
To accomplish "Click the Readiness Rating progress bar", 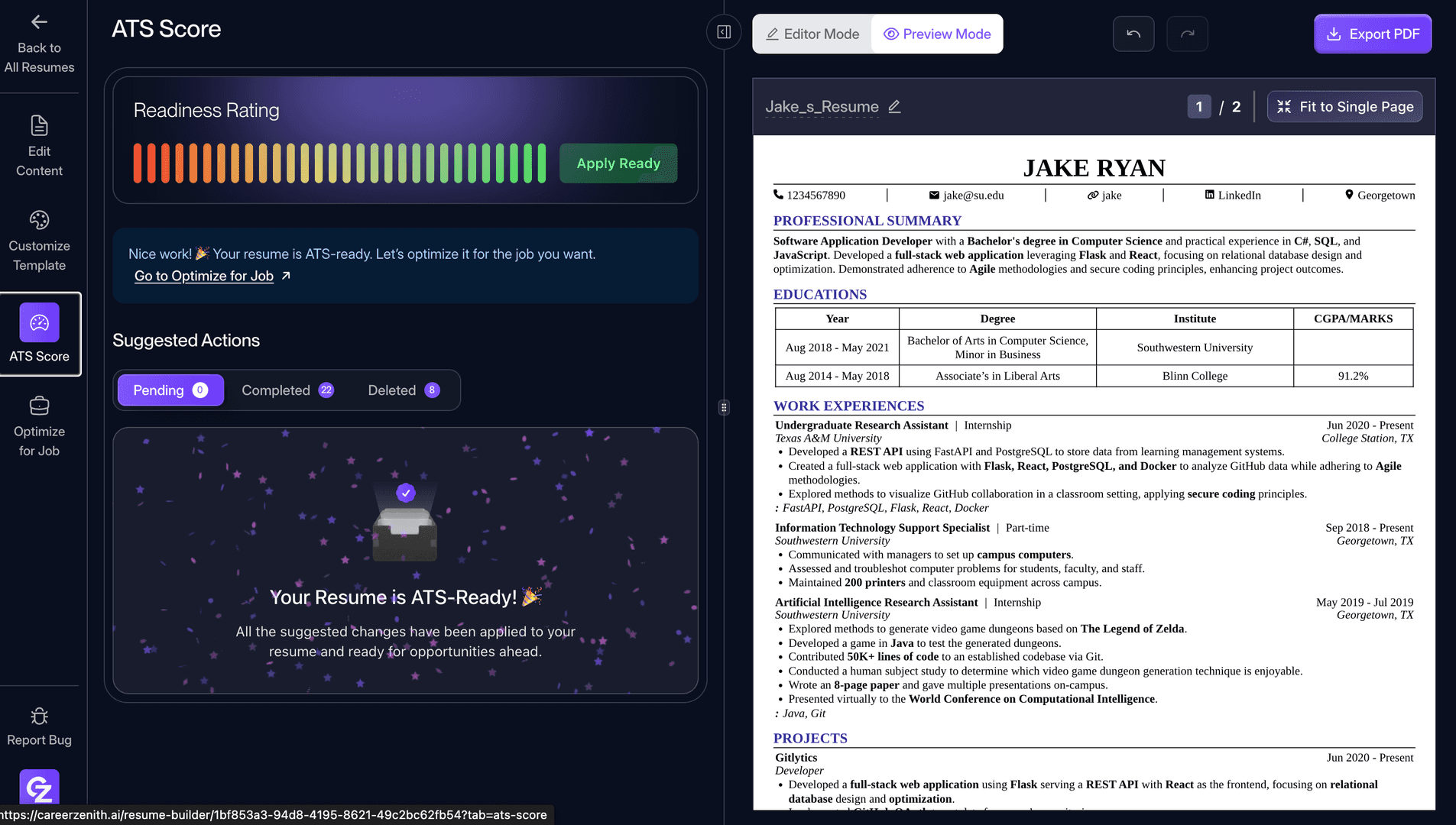I will (339, 163).
